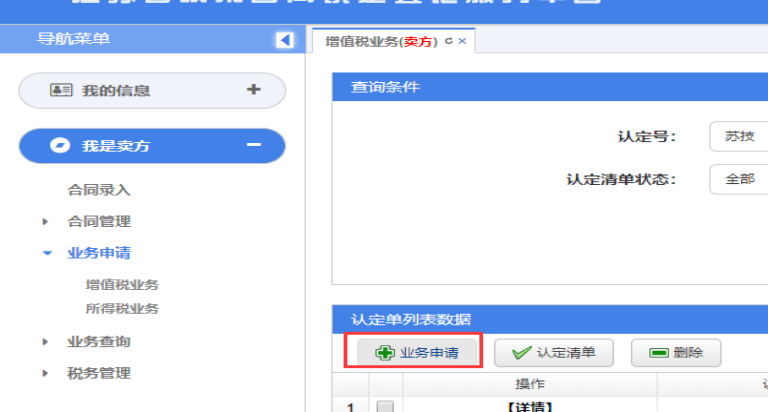Collapse the 导航菜单 panel with arrow icon

click(284, 40)
